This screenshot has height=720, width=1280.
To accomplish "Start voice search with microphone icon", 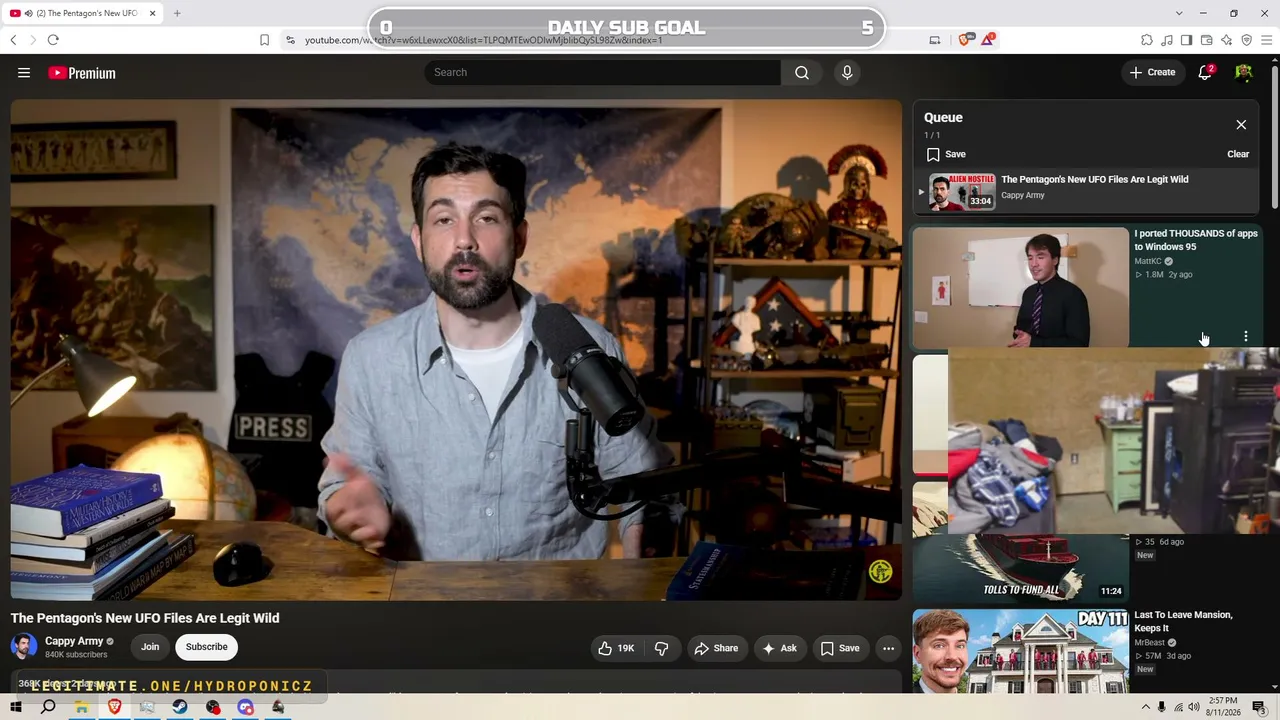I will (x=847, y=72).
